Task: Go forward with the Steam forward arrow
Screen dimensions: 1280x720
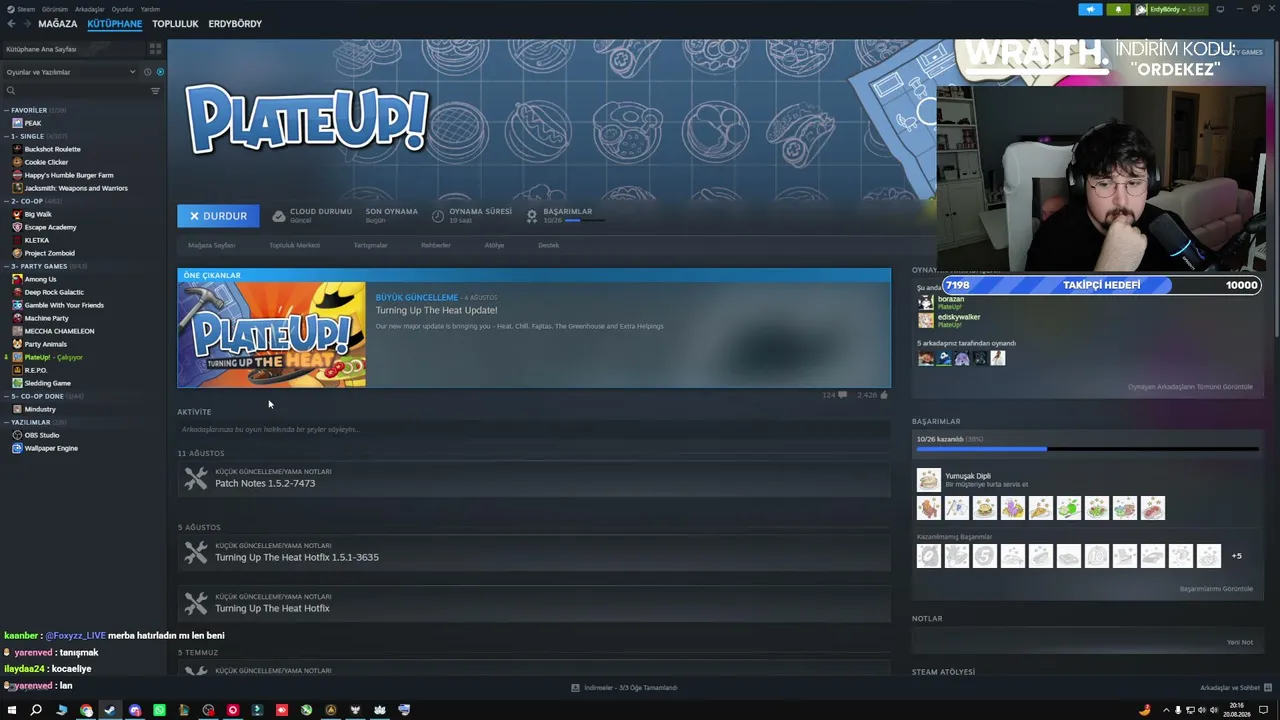Action: point(25,24)
